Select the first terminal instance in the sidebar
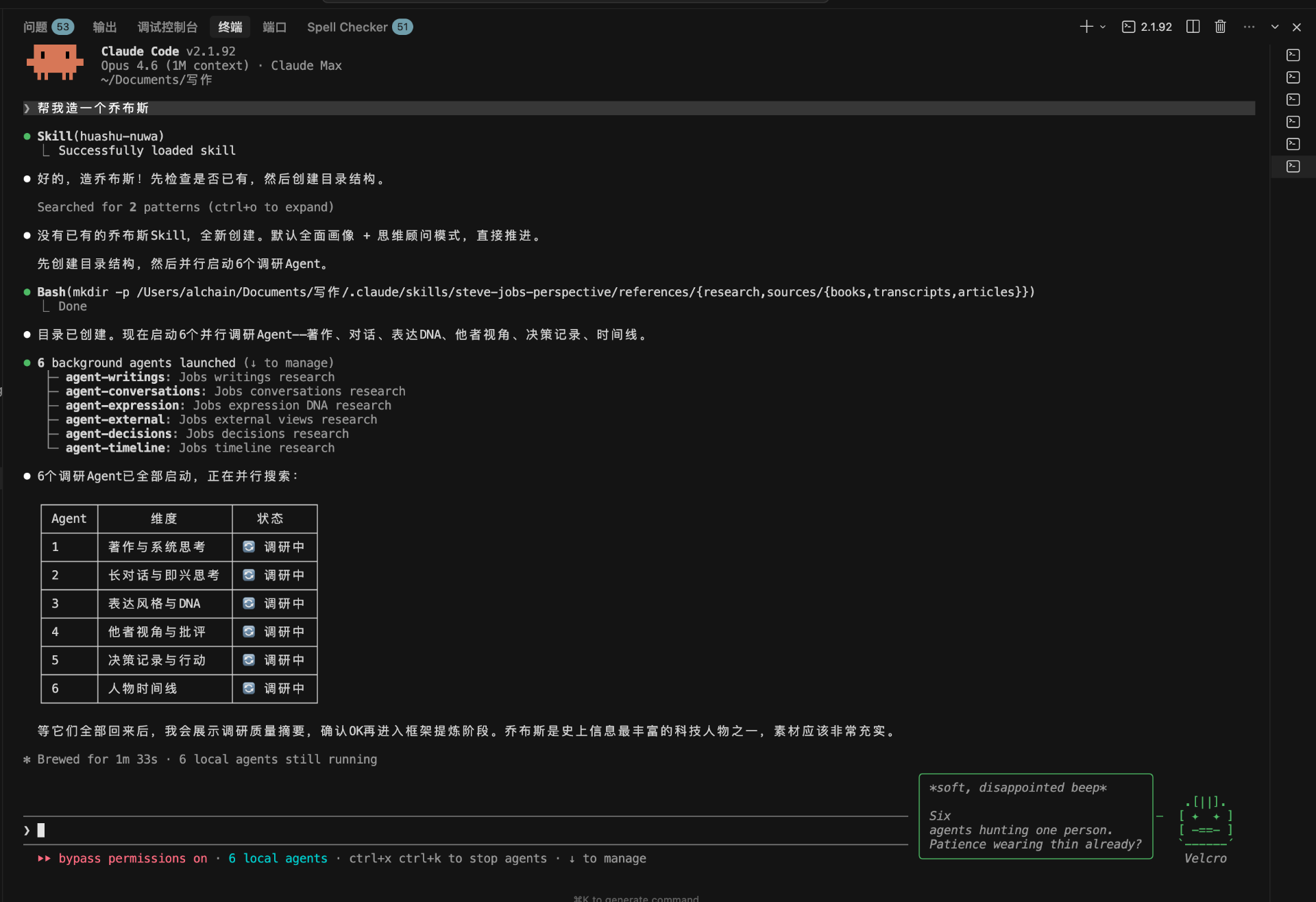Screen dimensions: 1316x902 coord(1293,55)
